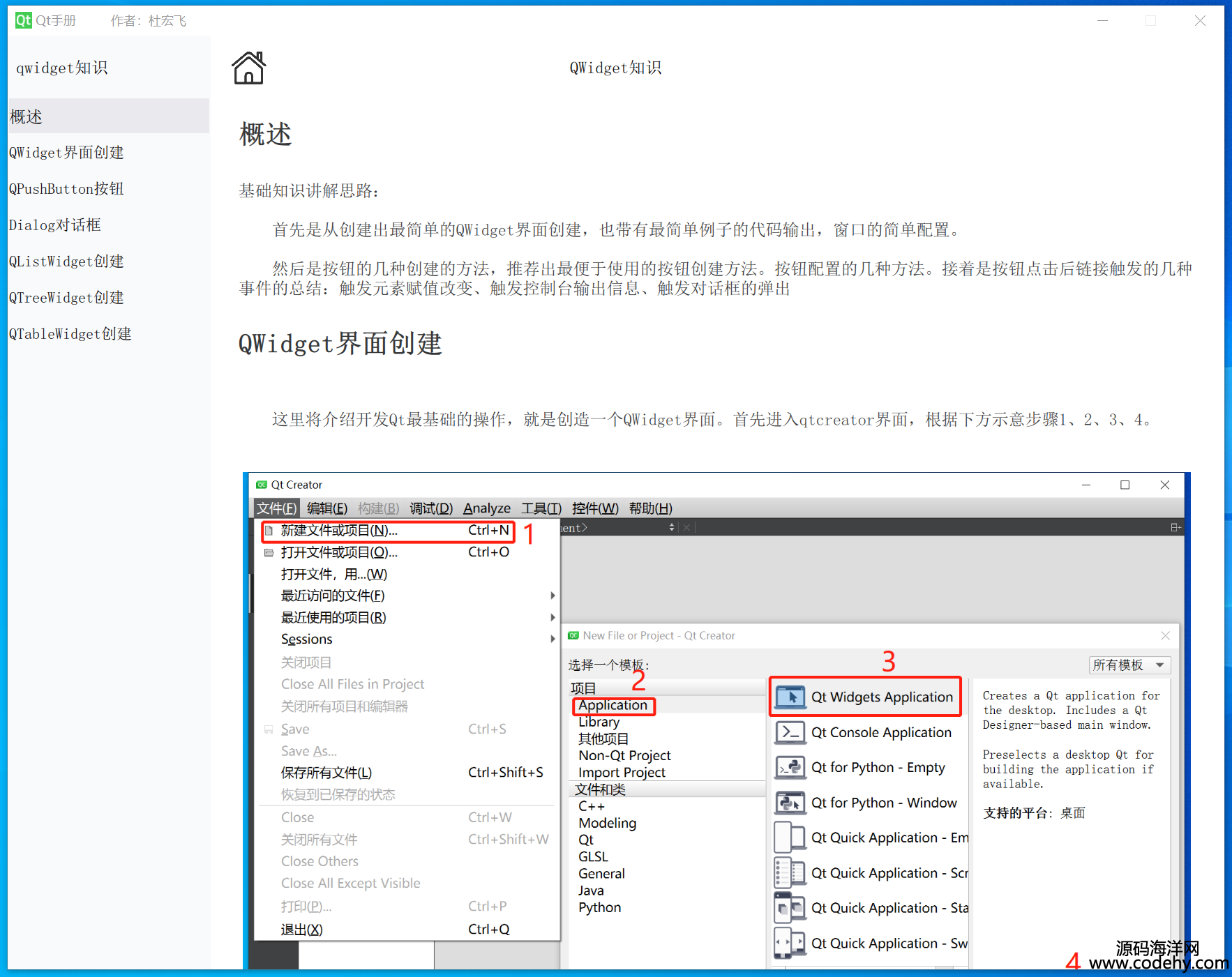This screenshot has width=1232, height=977.
Task: Open 帮助(H) menu in Qt Creator image
Action: (651, 508)
